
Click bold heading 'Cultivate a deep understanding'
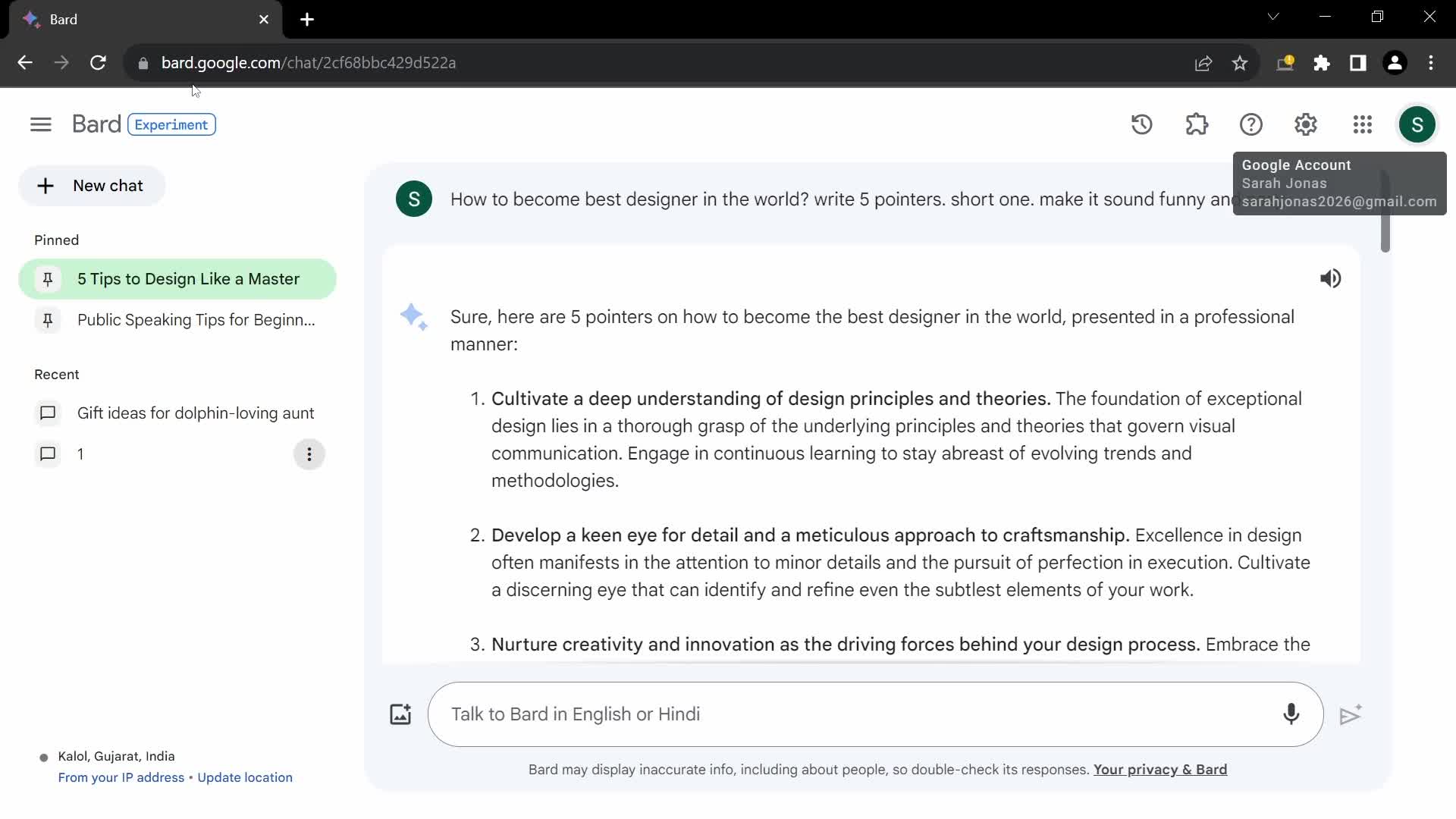point(770,399)
